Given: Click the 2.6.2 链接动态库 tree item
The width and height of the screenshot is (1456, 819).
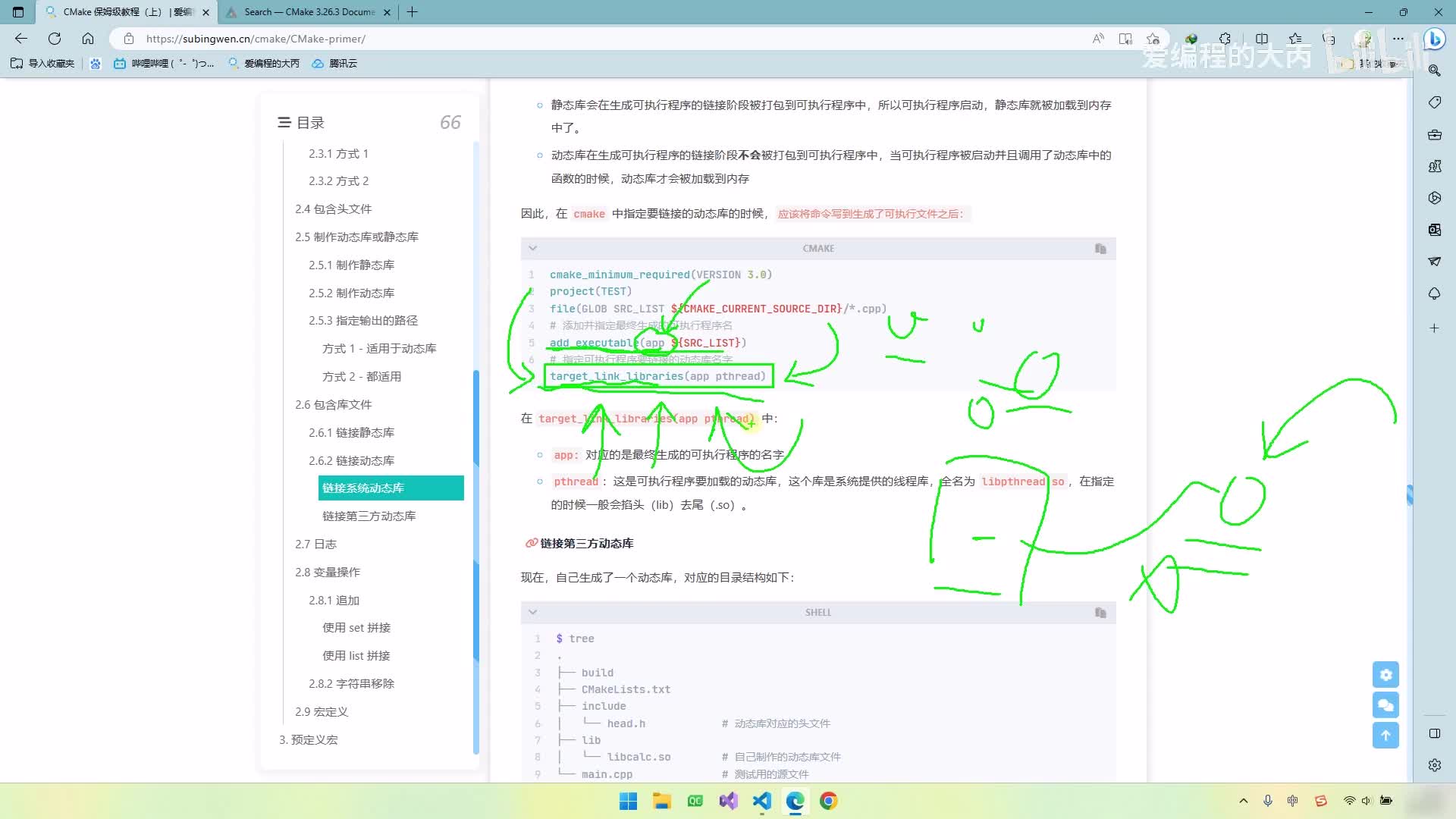Looking at the screenshot, I should coord(351,461).
